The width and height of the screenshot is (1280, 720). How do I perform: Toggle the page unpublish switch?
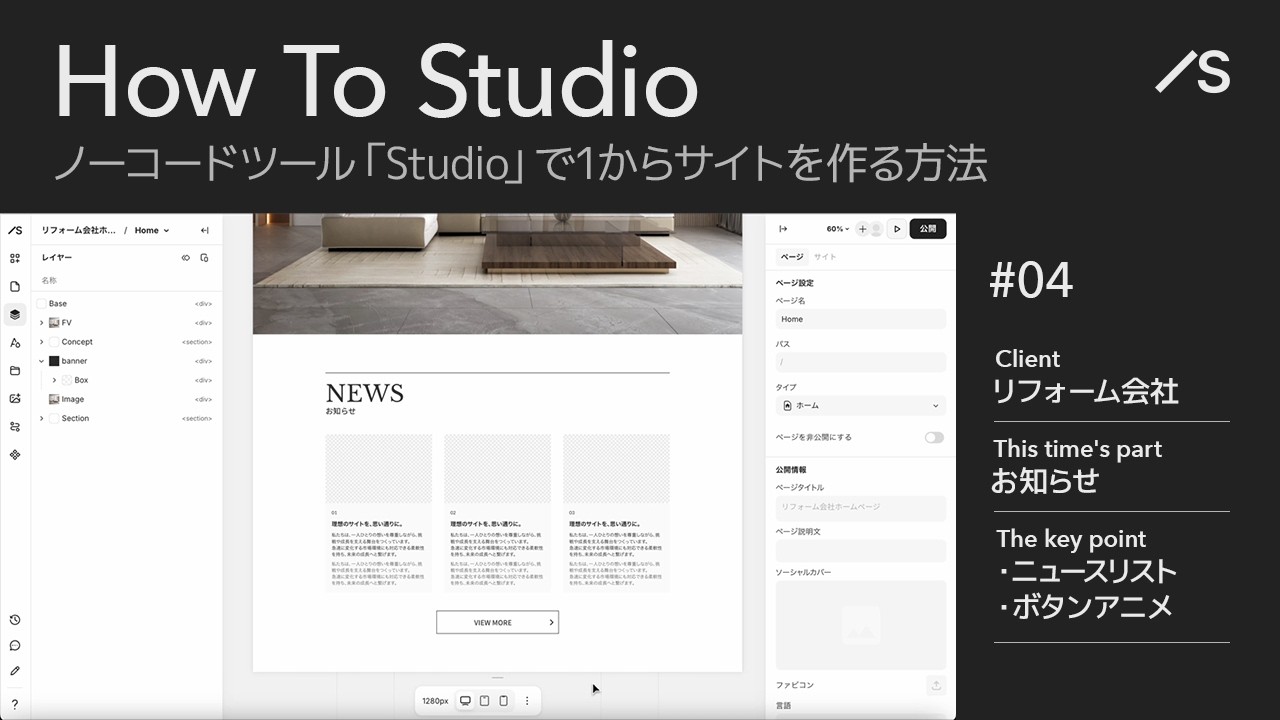(934, 437)
